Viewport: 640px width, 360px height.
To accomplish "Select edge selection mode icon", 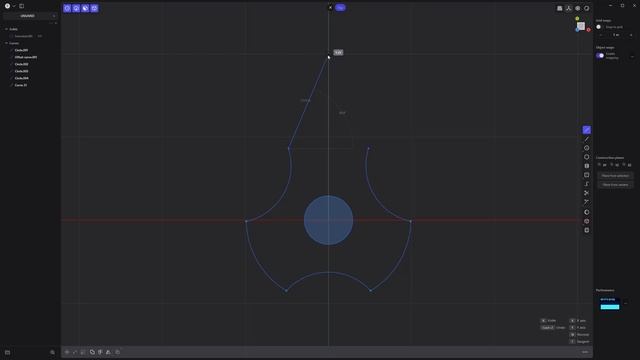I will (76, 8).
